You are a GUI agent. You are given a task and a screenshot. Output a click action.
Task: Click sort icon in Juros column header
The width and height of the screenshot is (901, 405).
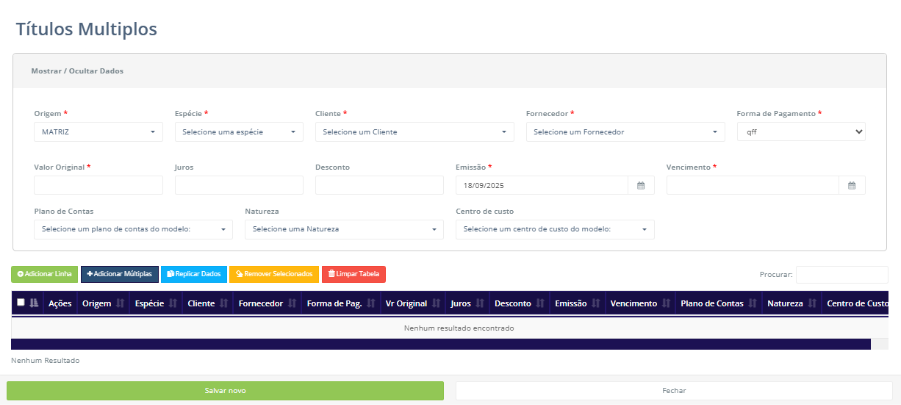[480, 303]
